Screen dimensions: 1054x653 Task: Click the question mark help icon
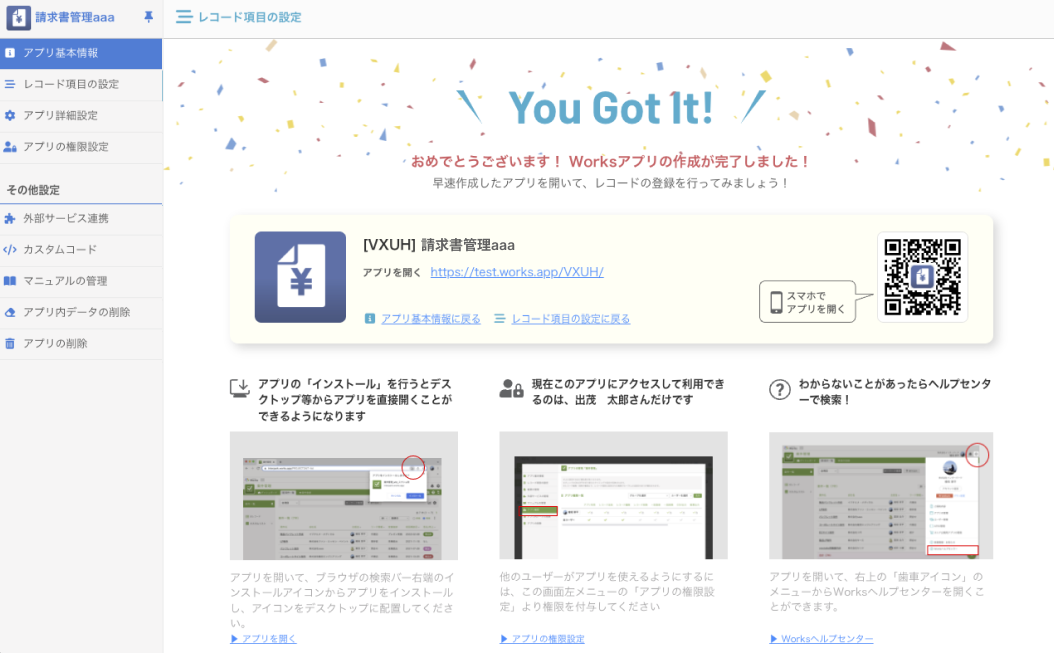pos(780,389)
